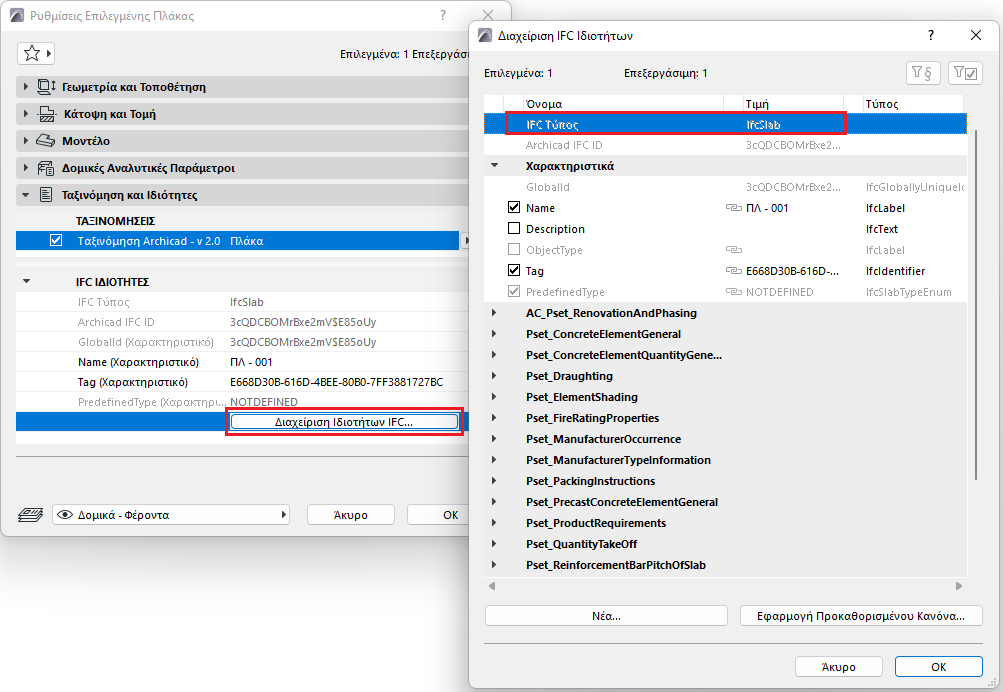1003x692 pixels.
Task: Enable the Description attribute checkbox
Action: (514, 228)
